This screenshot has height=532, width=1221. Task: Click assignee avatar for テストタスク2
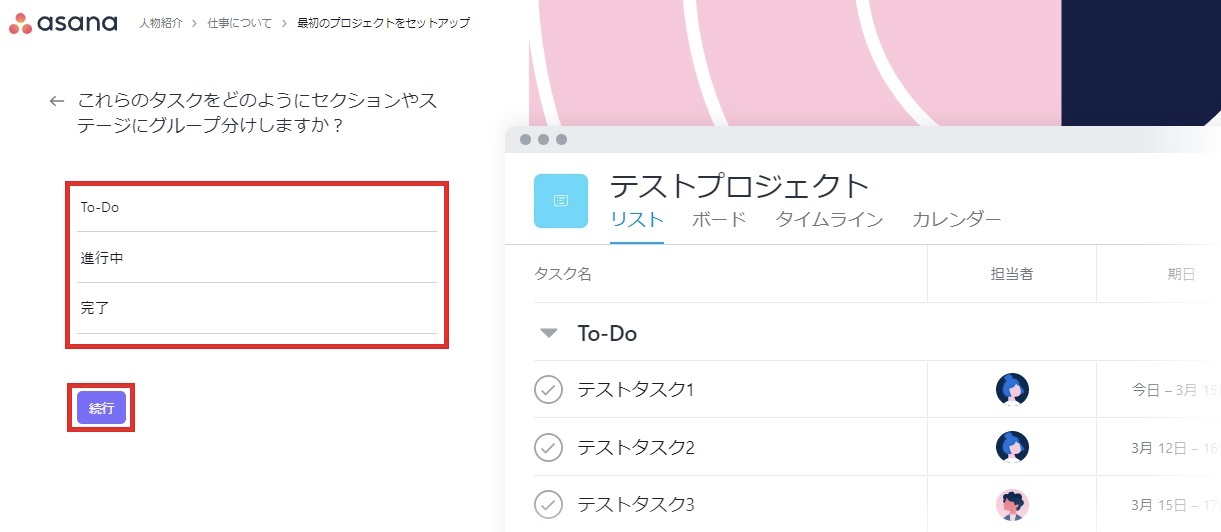click(1012, 447)
